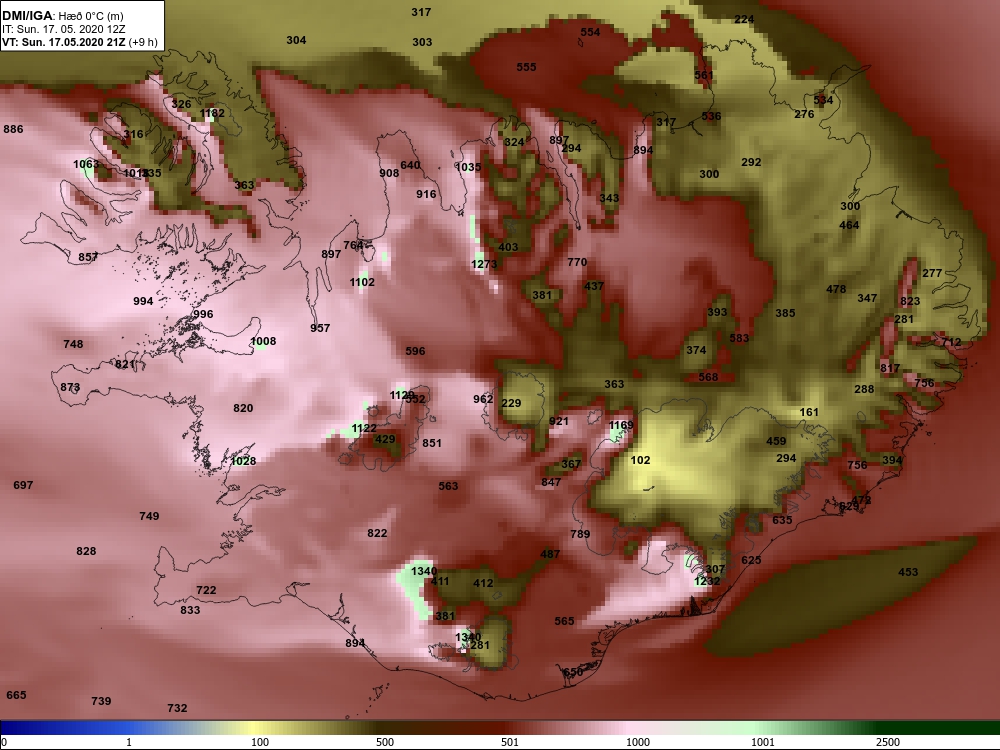Image resolution: width=1000 pixels, height=750 pixels.
Task: Click the legend label '1000'
Action: pyautogui.click(x=638, y=742)
